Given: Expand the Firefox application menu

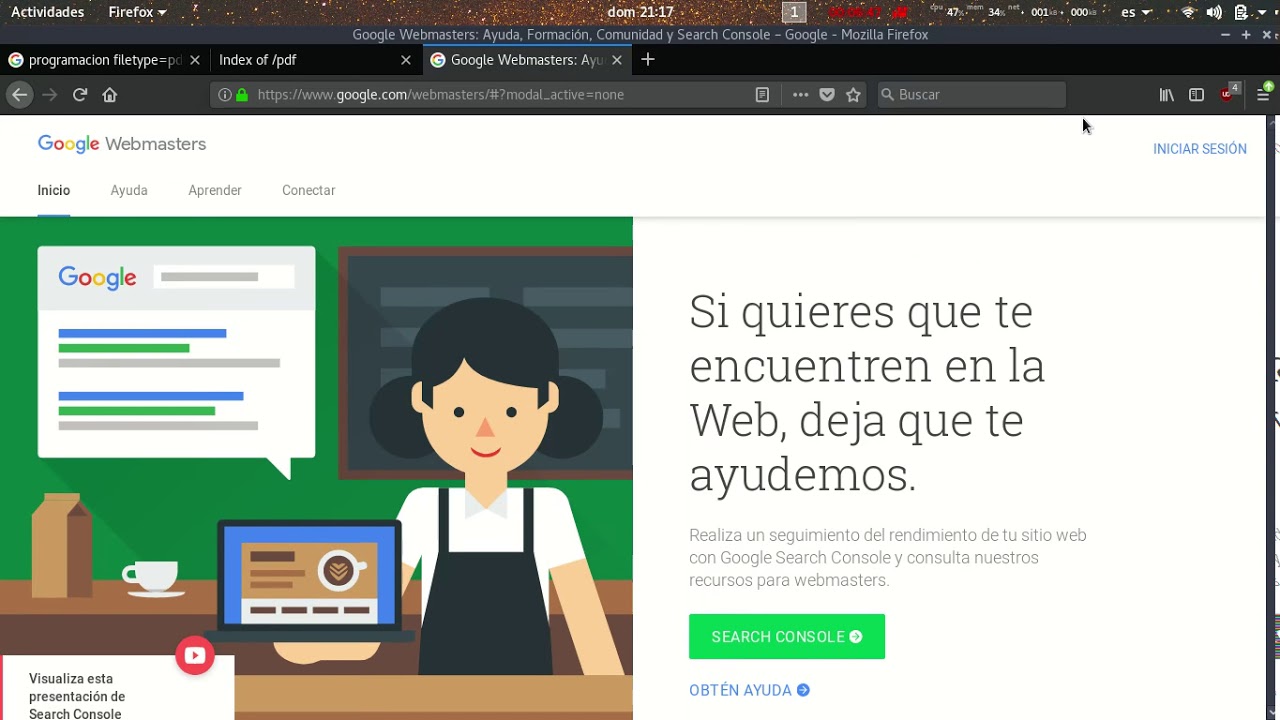Looking at the screenshot, I should point(137,12).
